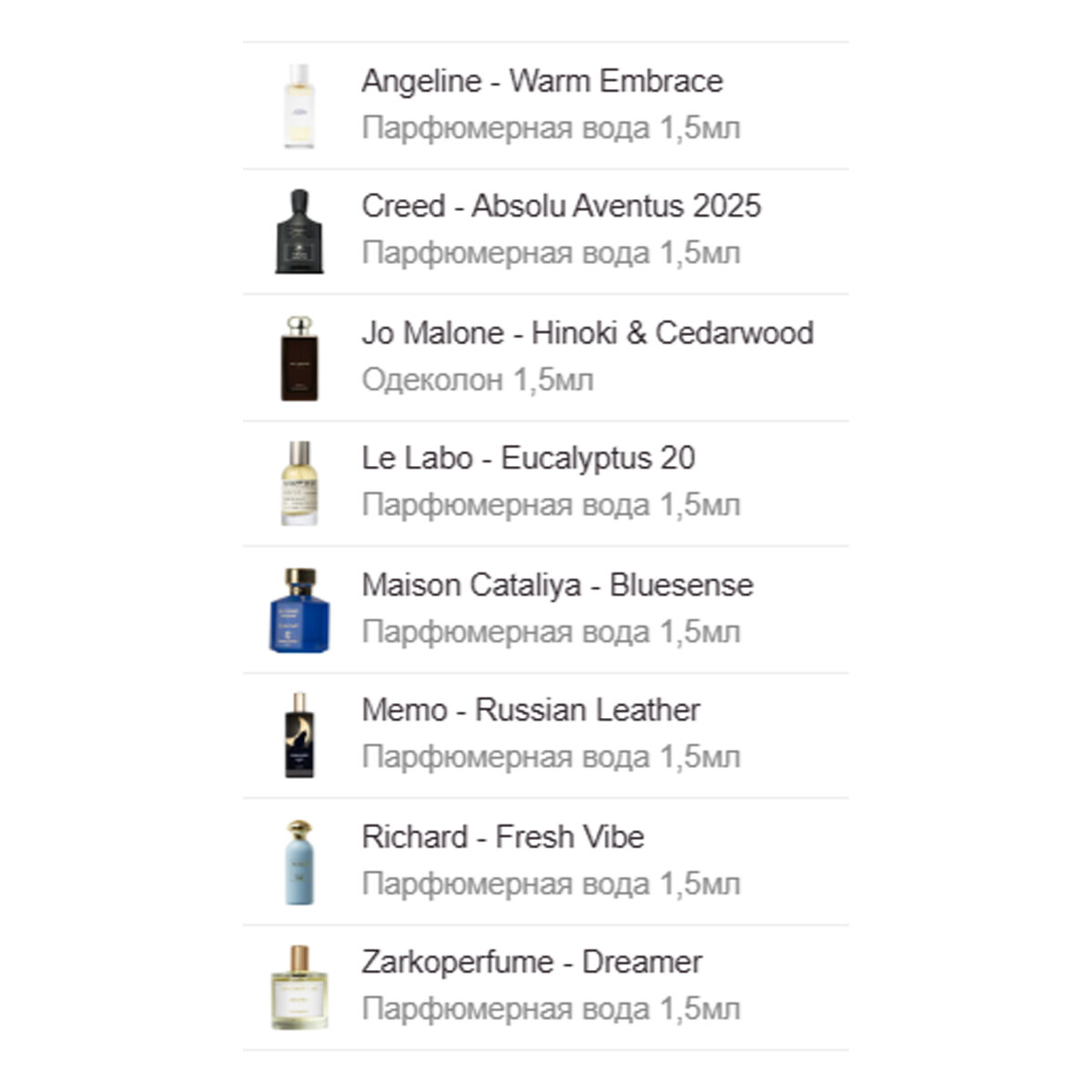Click the light blue Richard bottle thumbnail
The height and width of the screenshot is (1092, 1092).
pos(299,862)
